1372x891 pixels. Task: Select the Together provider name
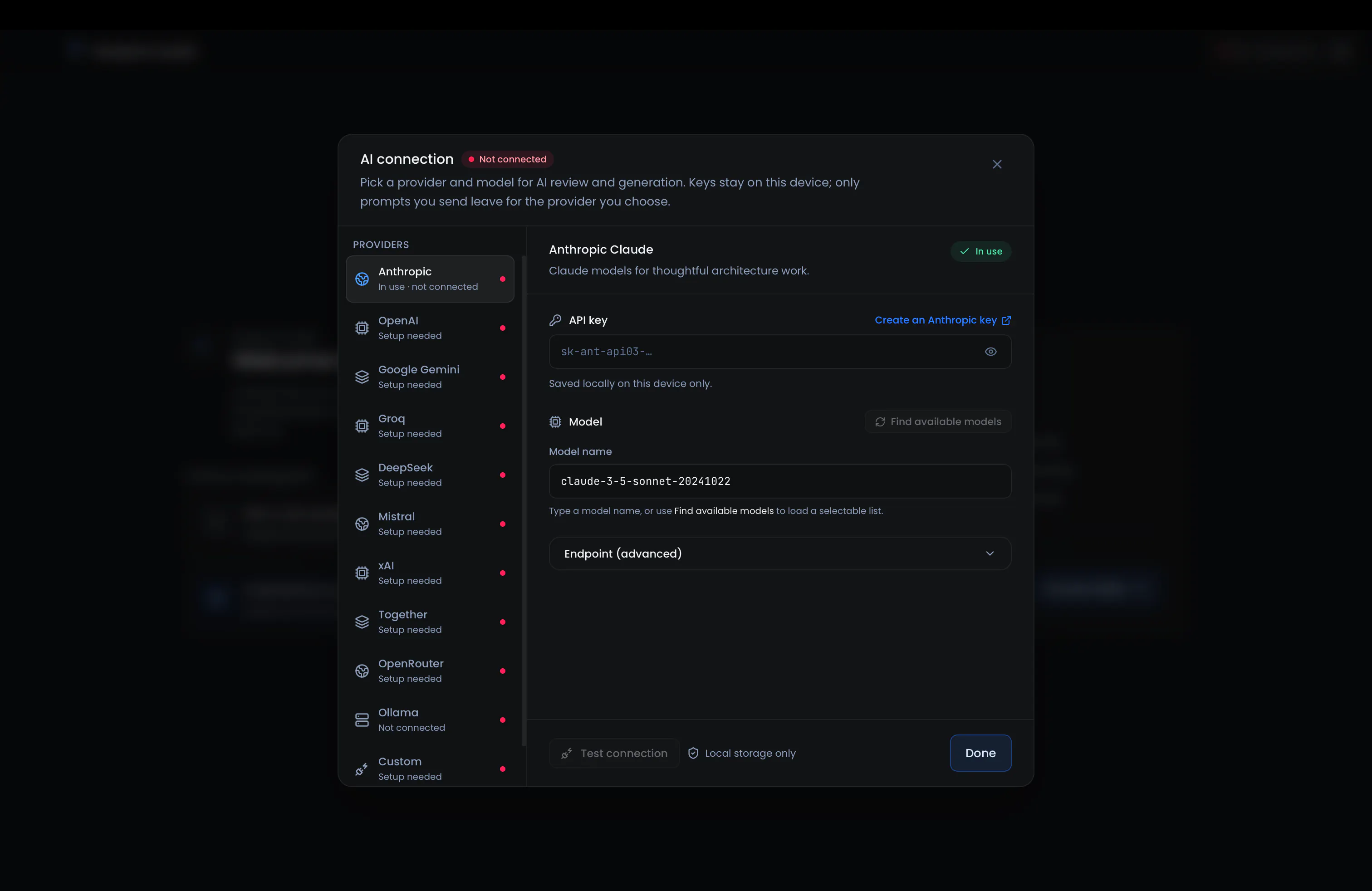click(402, 615)
